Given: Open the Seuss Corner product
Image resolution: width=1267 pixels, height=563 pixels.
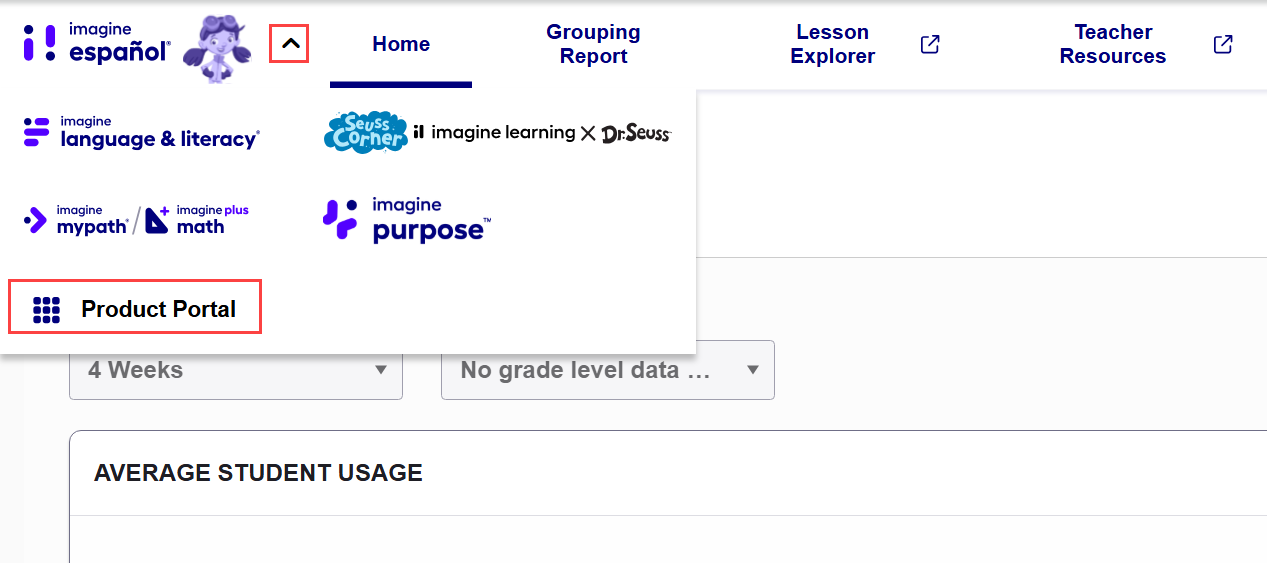Looking at the screenshot, I should pyautogui.click(x=365, y=132).
